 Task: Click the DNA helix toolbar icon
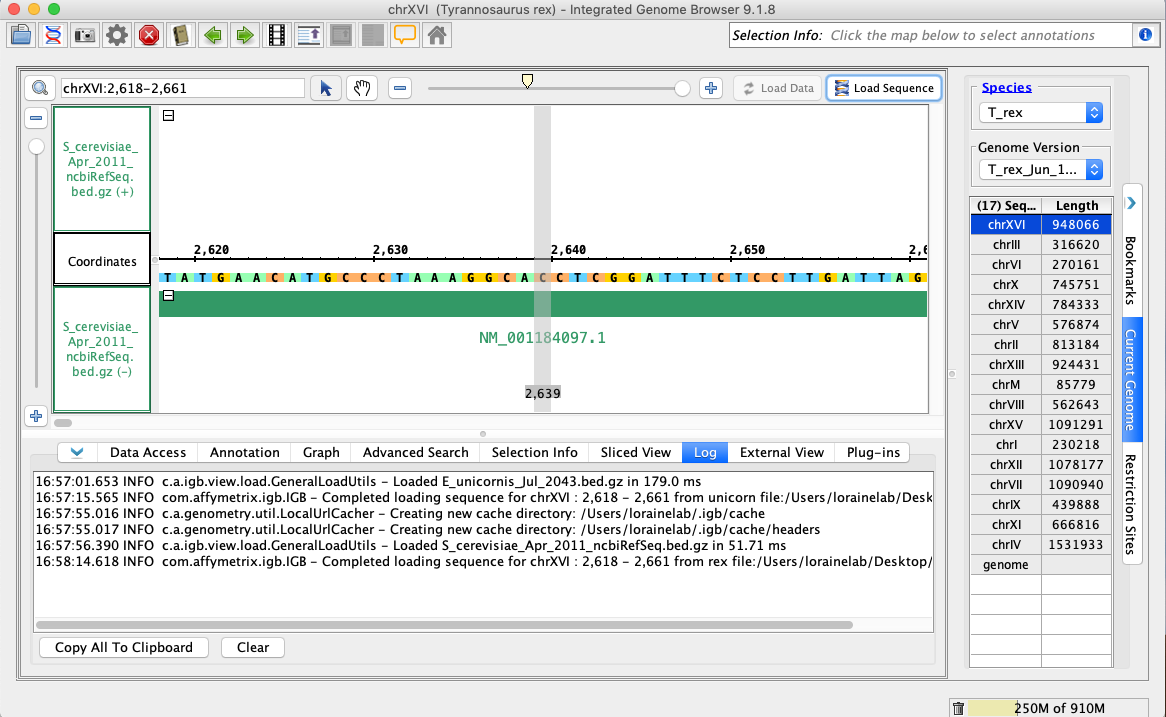tap(53, 35)
